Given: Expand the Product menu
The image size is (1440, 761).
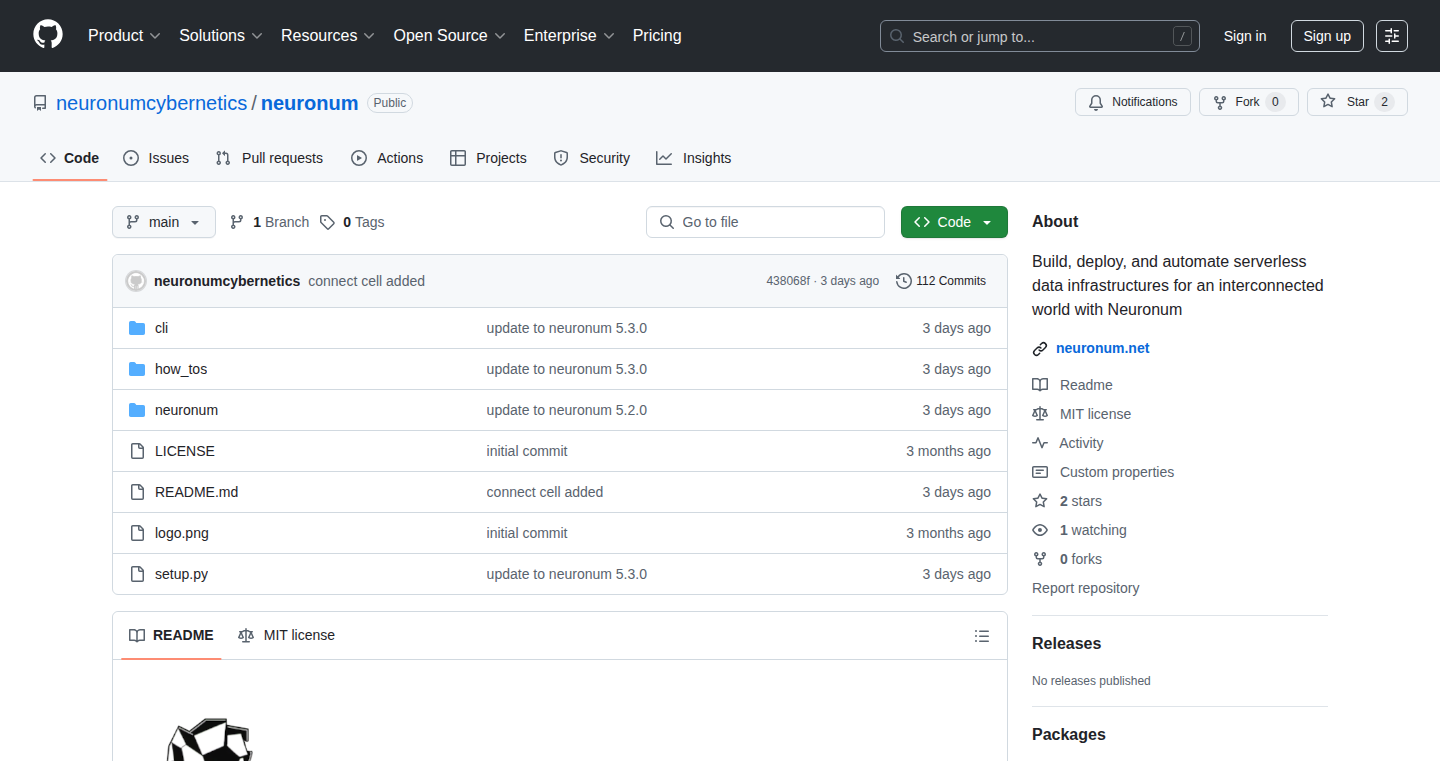Looking at the screenshot, I should pos(124,35).
